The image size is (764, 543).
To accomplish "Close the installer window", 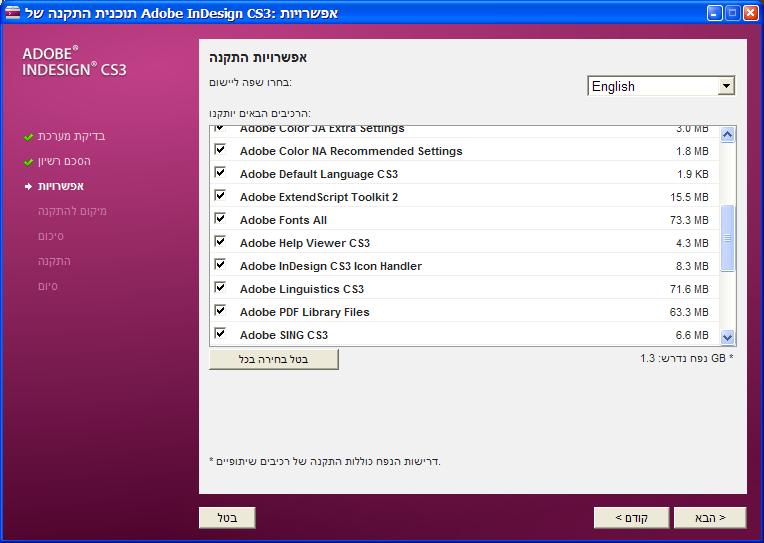I will [x=751, y=13].
